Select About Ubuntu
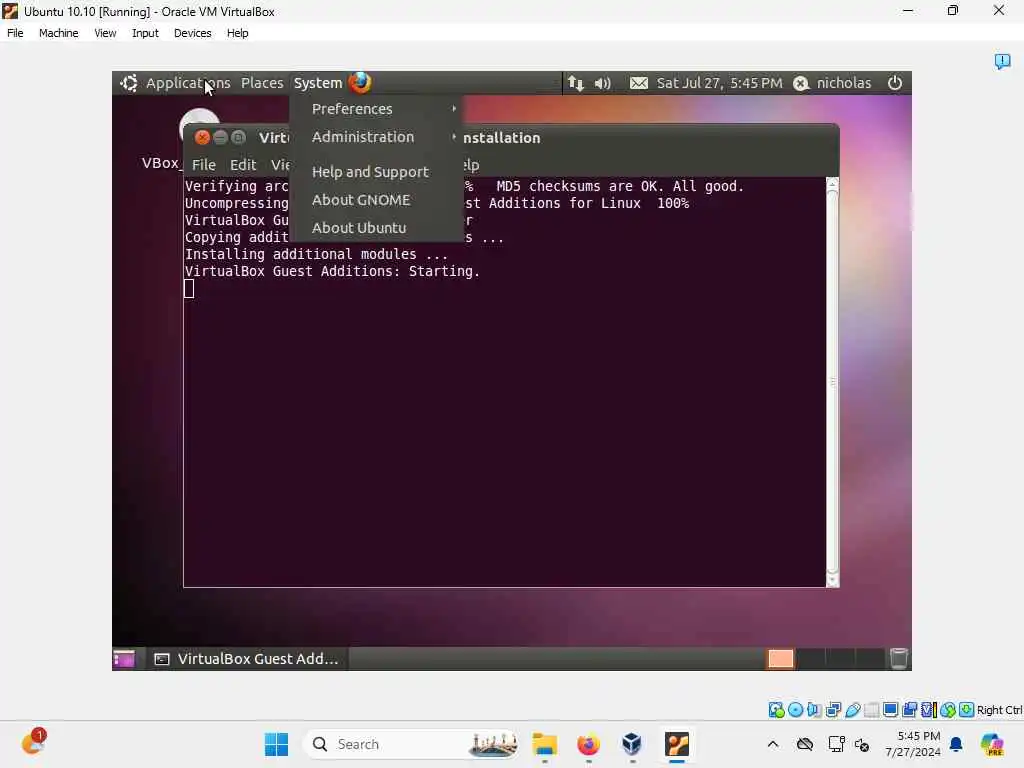 pos(377,228)
